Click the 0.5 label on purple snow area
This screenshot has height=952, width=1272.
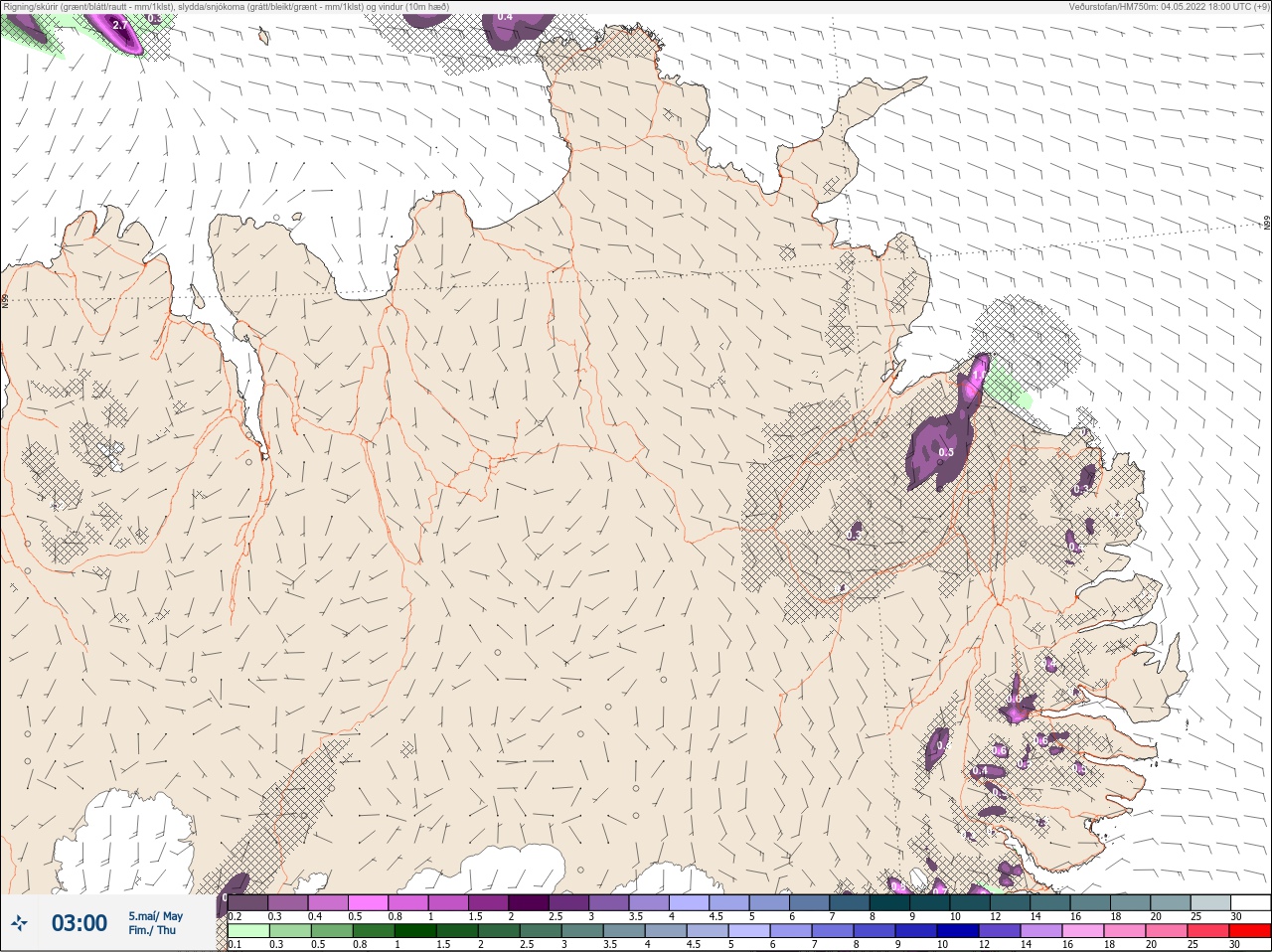(x=946, y=452)
